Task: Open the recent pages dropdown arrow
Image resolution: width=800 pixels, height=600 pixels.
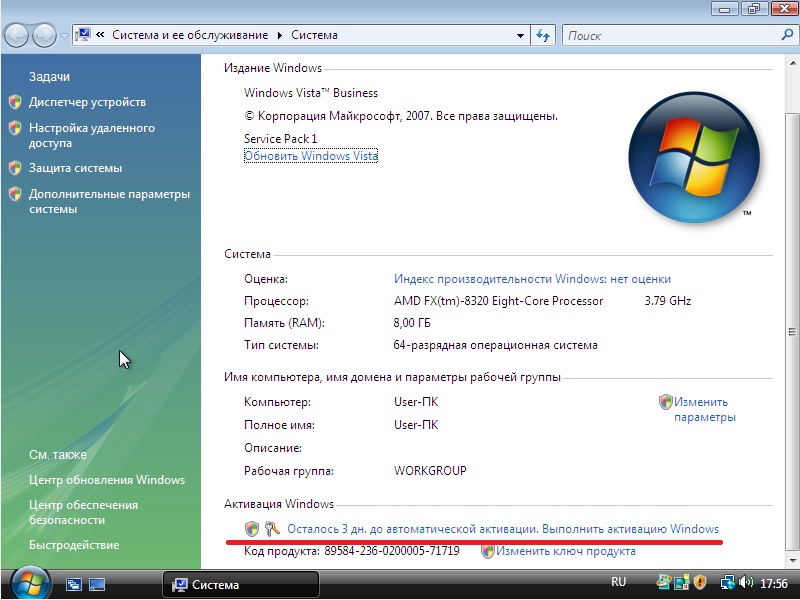Action: pyautogui.click(x=64, y=36)
